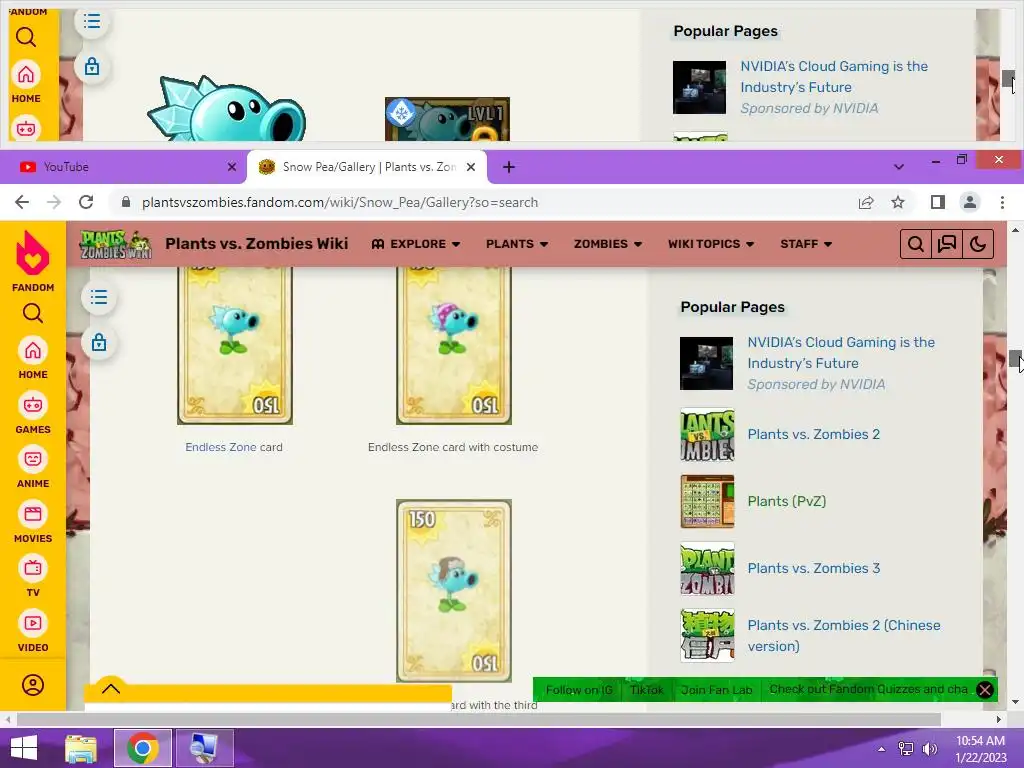Open the MOVIES section in sidebar

pyautogui.click(x=33, y=522)
